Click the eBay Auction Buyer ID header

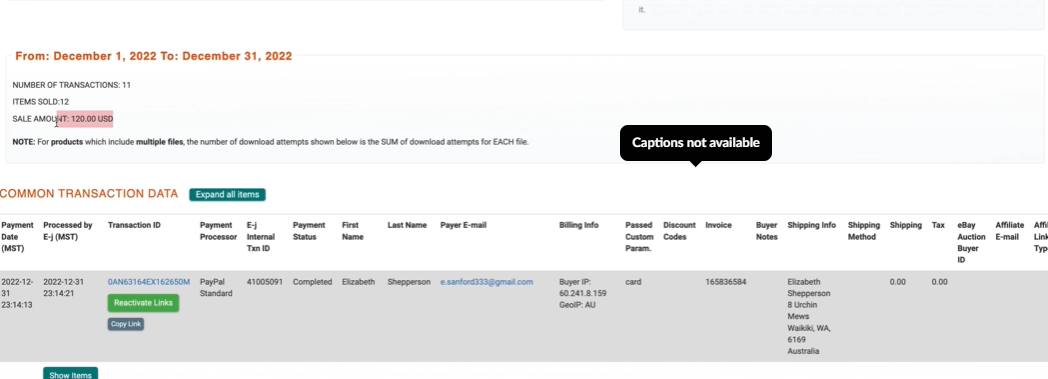(971, 243)
